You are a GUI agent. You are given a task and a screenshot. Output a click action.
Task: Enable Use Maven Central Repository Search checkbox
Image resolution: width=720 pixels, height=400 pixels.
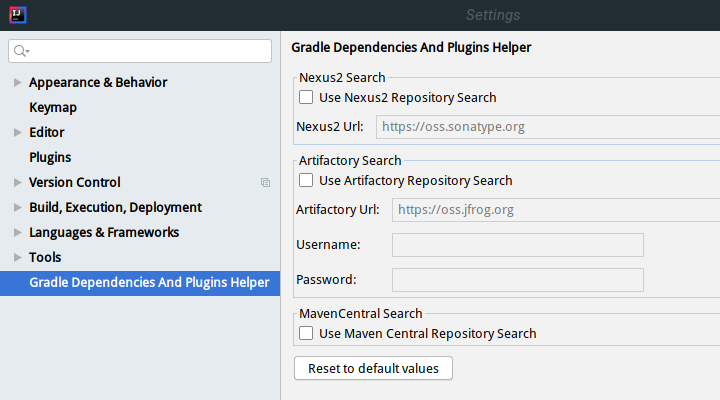(306, 333)
